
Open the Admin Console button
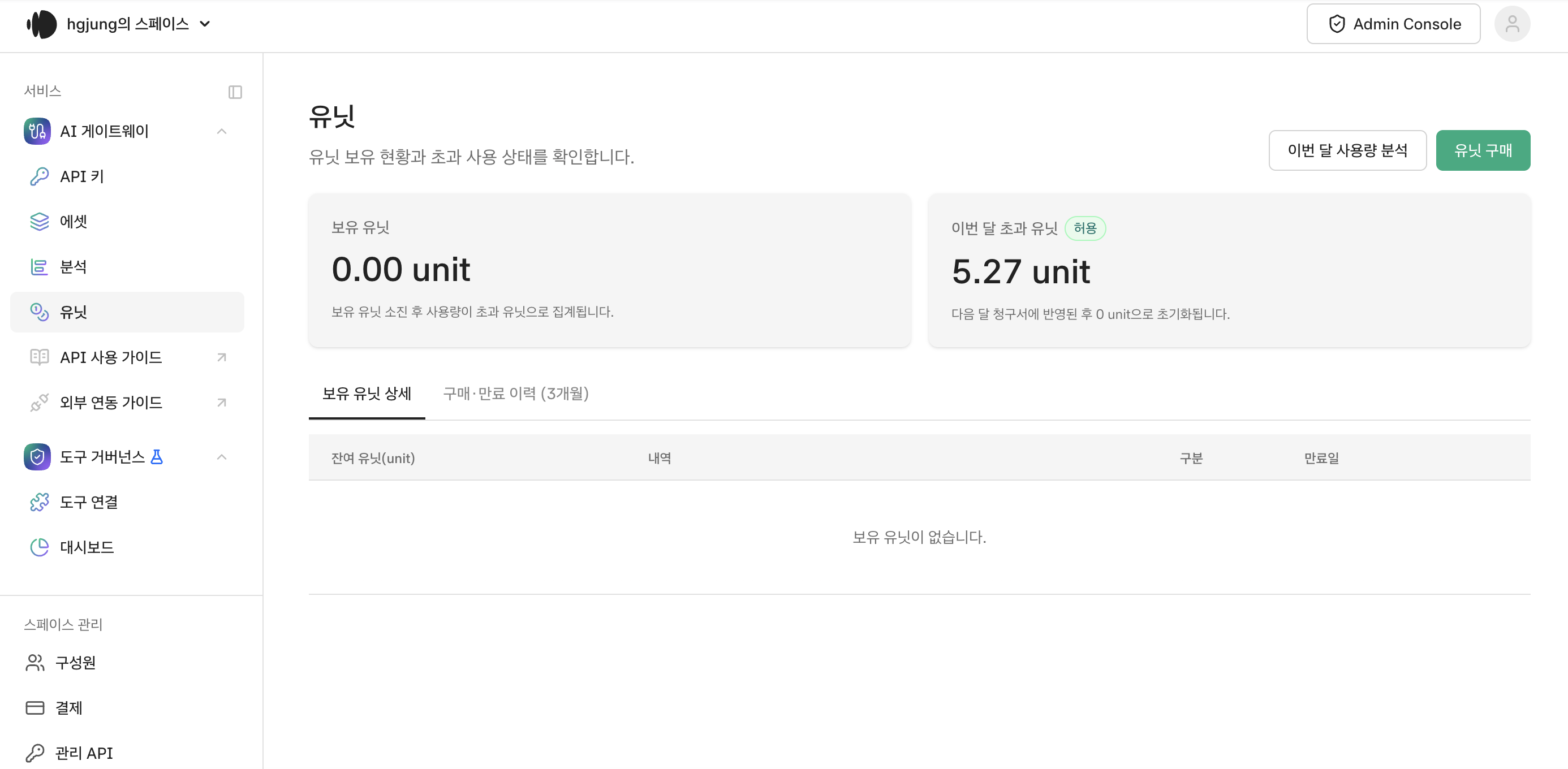pos(1393,24)
